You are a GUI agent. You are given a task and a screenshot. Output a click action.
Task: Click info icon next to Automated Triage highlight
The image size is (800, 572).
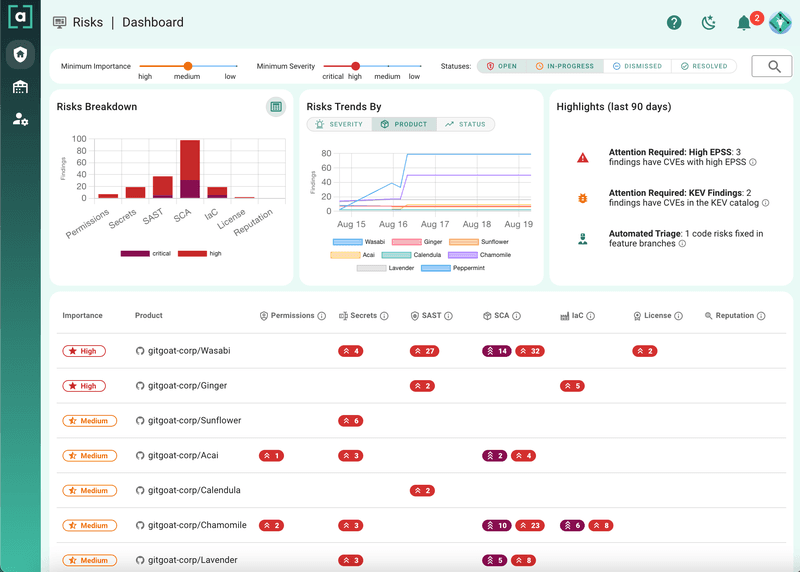click(682, 244)
